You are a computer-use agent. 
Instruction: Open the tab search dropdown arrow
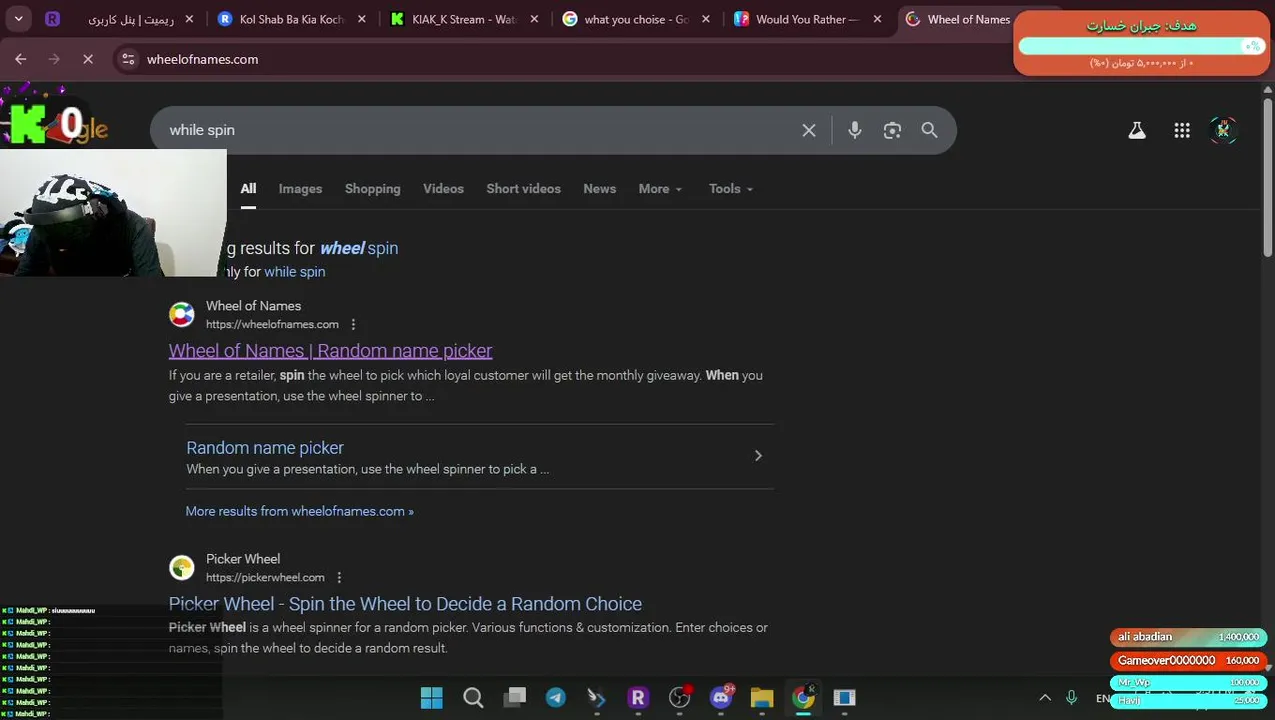pyautogui.click(x=18, y=19)
